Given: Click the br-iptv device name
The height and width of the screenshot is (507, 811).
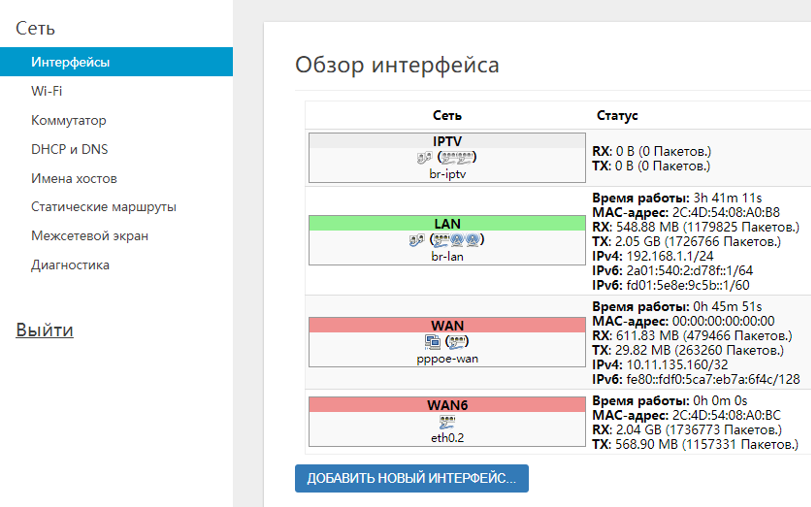Looking at the screenshot, I should coord(447,174).
